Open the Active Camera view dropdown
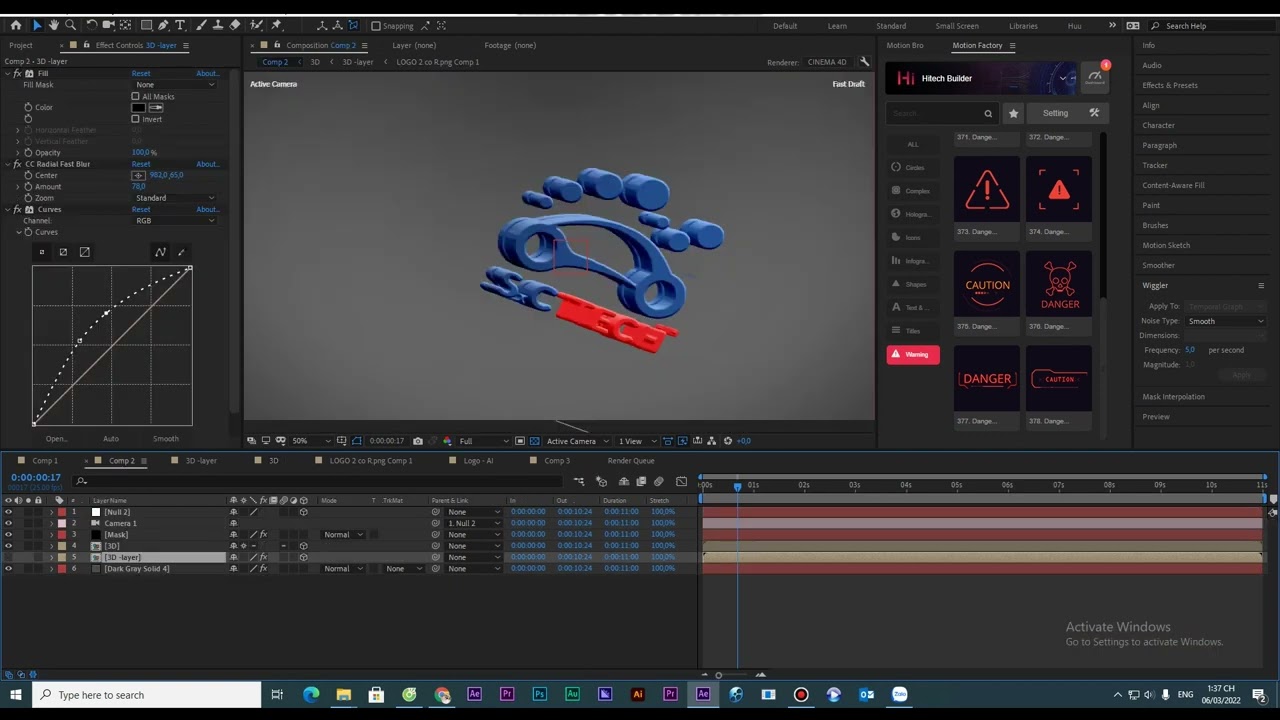Screen dimensions: 1280x720 pyautogui.click(x=577, y=441)
